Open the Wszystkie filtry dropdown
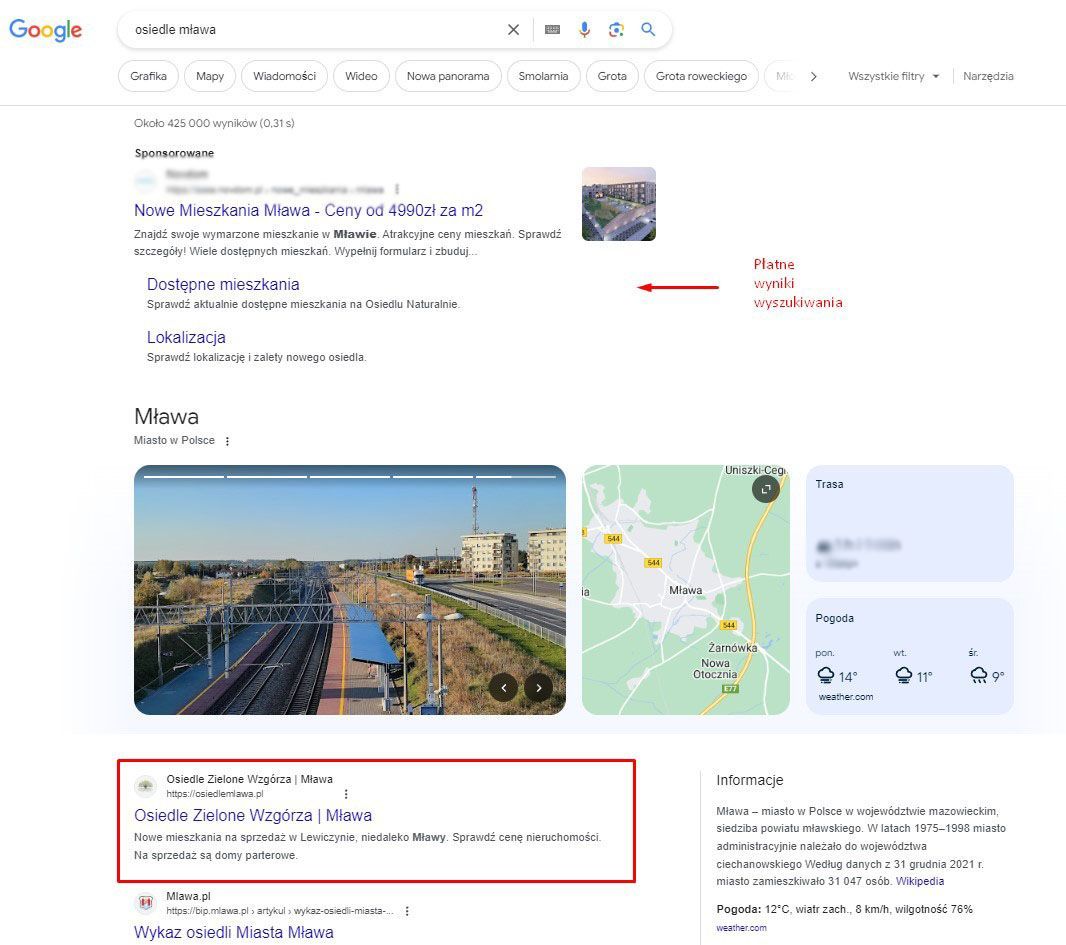1066x945 pixels. click(893, 76)
